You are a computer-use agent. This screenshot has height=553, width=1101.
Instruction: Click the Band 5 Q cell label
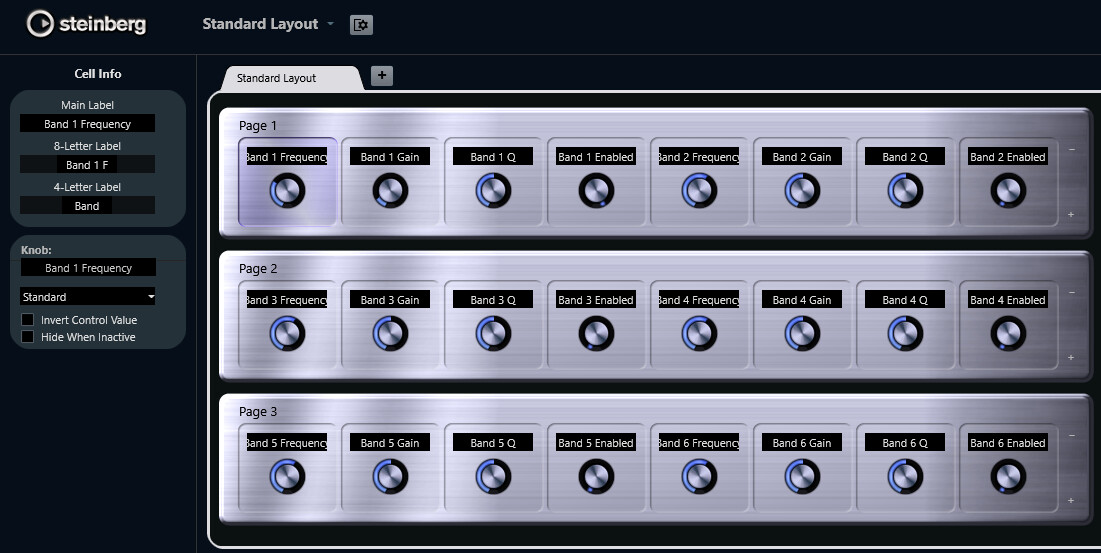[x=493, y=444]
